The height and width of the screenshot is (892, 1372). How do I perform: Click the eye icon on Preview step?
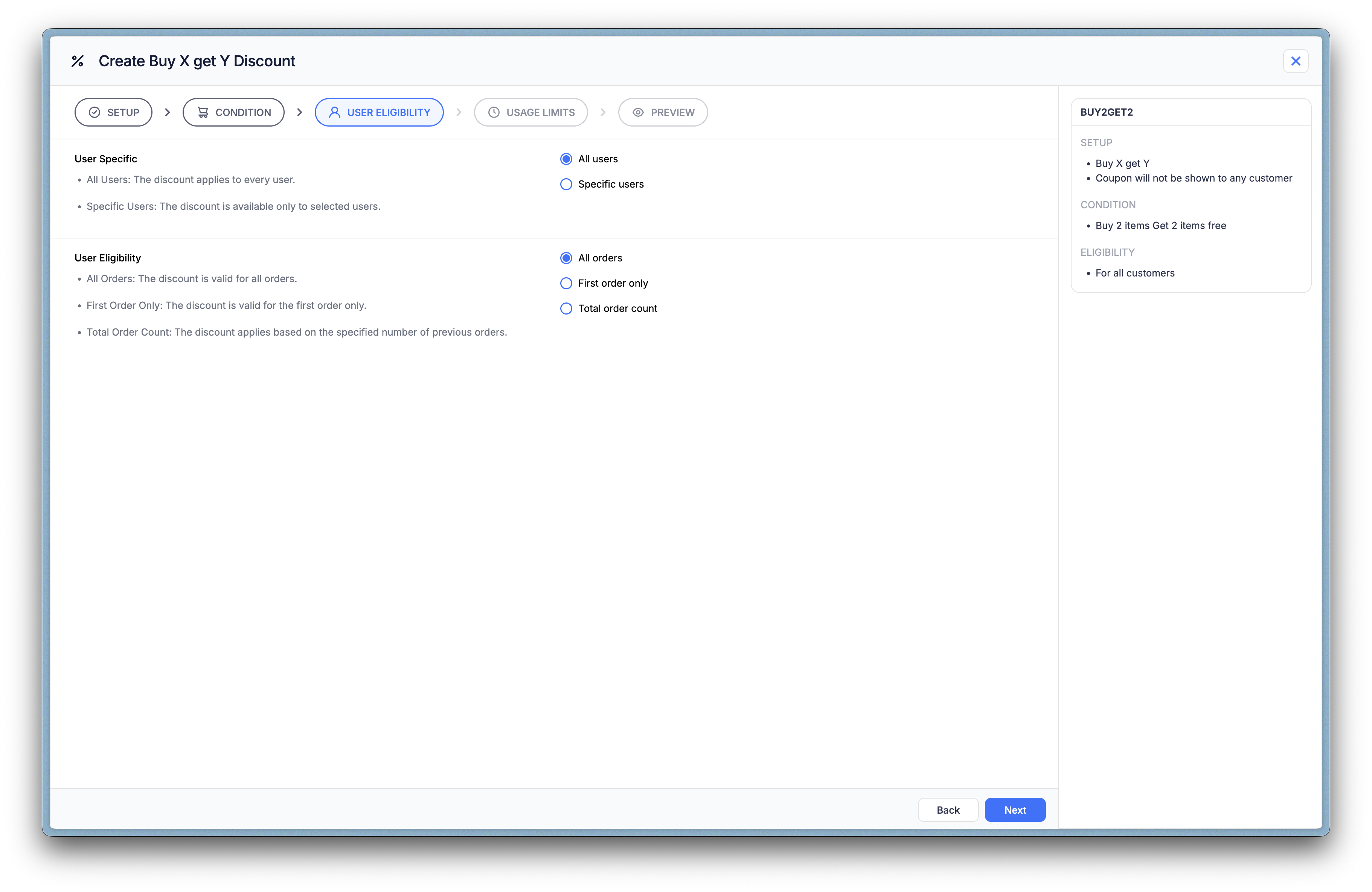[638, 112]
